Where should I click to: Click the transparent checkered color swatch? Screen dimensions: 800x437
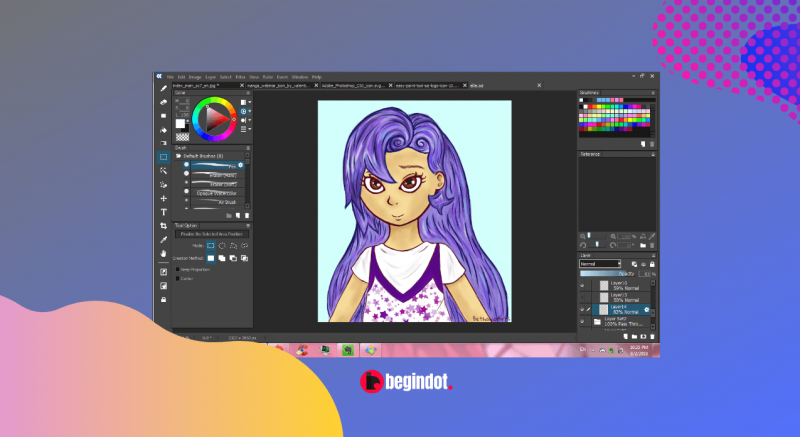(x=182, y=137)
